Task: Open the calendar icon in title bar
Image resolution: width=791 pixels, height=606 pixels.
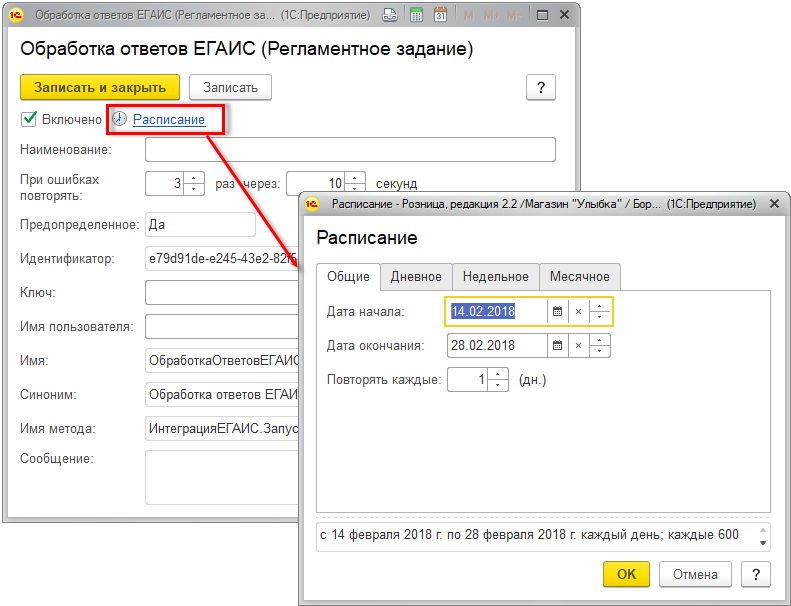Action: point(440,15)
